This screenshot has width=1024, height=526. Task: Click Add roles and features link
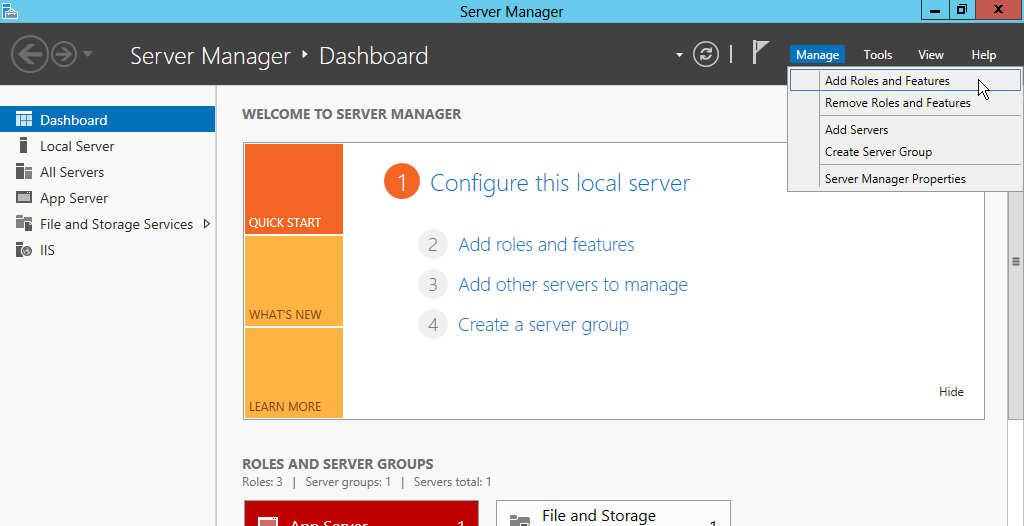546,244
